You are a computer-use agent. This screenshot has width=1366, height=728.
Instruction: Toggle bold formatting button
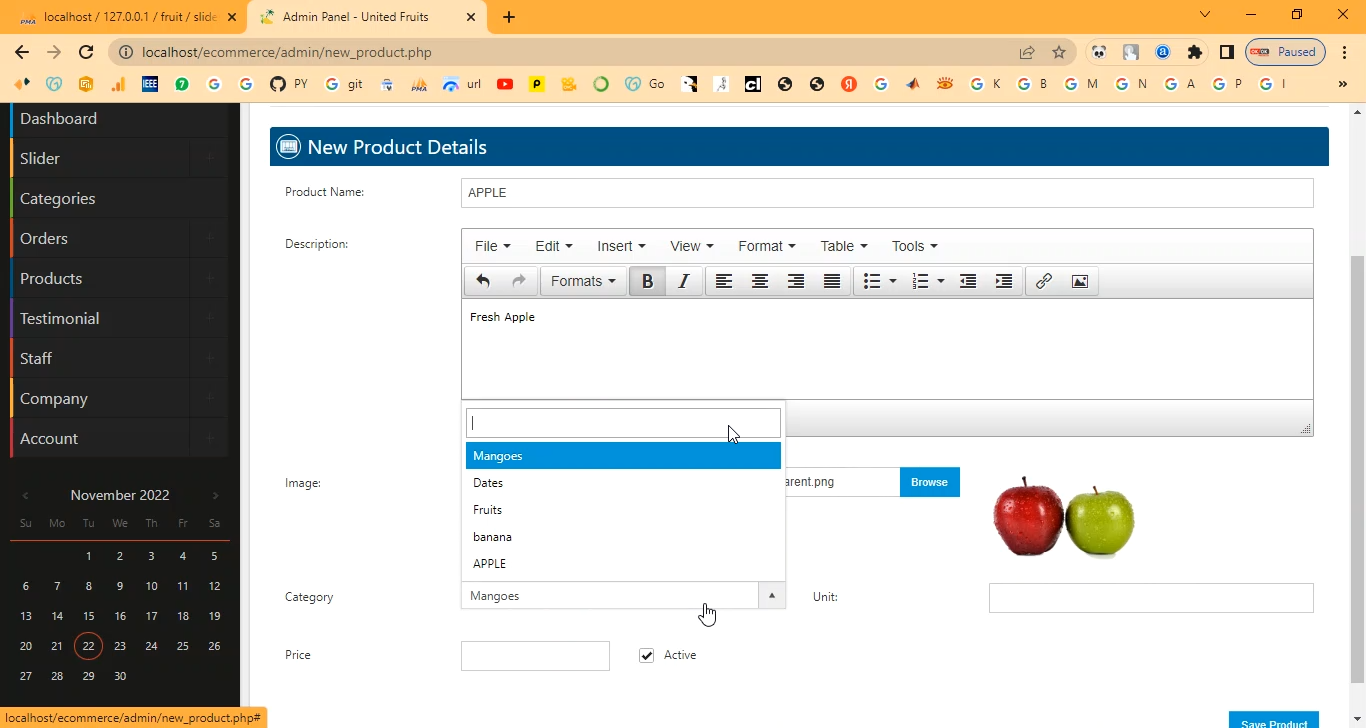(x=647, y=282)
